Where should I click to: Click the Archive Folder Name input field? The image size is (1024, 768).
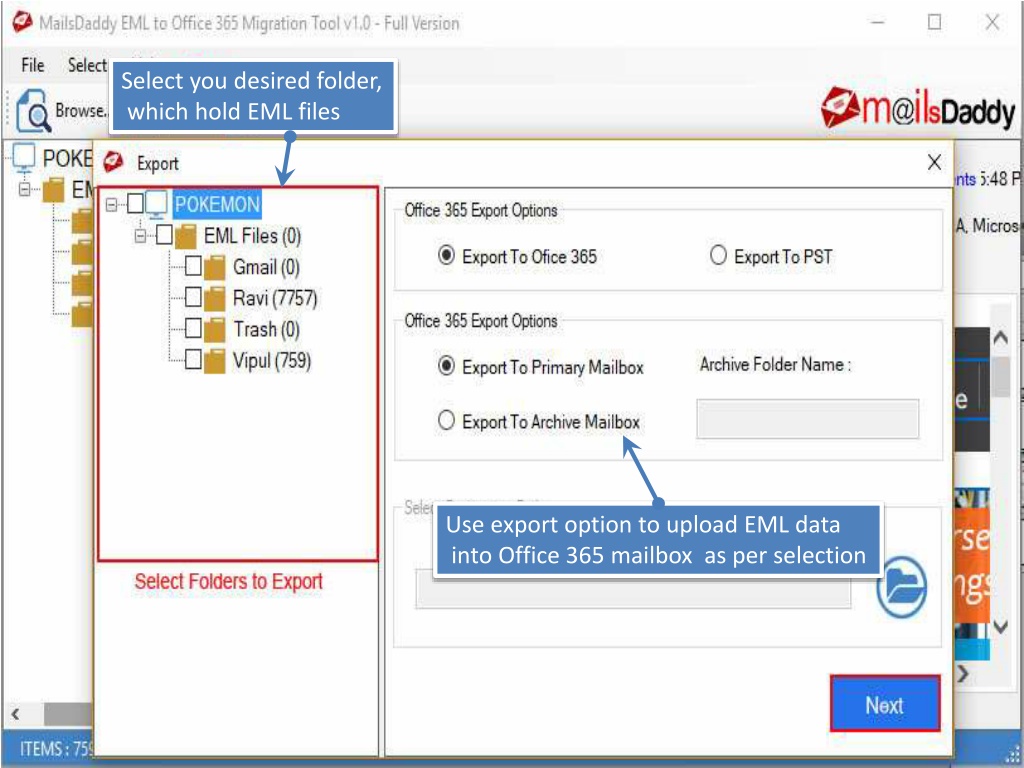(x=808, y=419)
